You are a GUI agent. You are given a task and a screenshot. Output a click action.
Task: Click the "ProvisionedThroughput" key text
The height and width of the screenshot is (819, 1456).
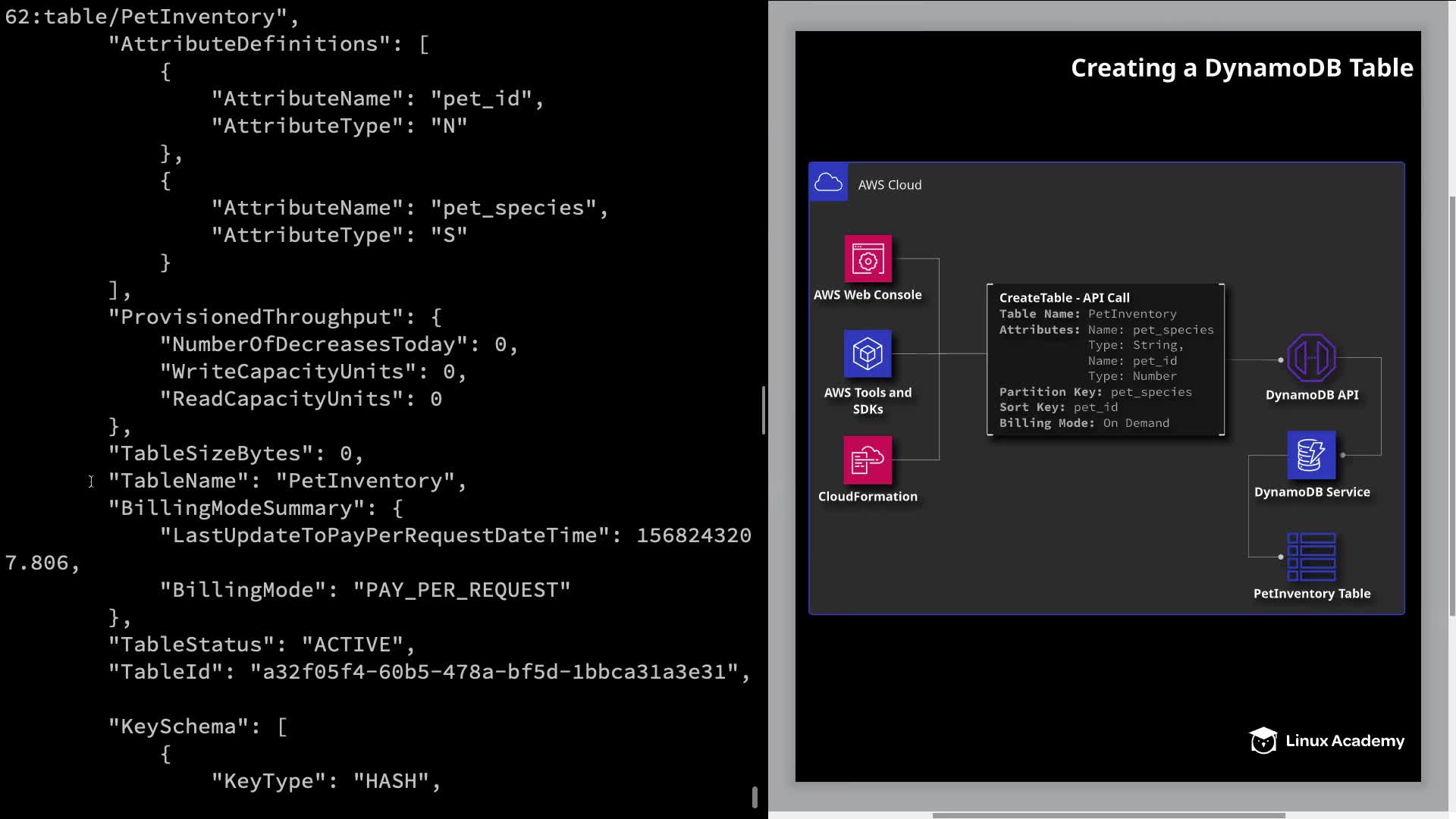(x=256, y=317)
